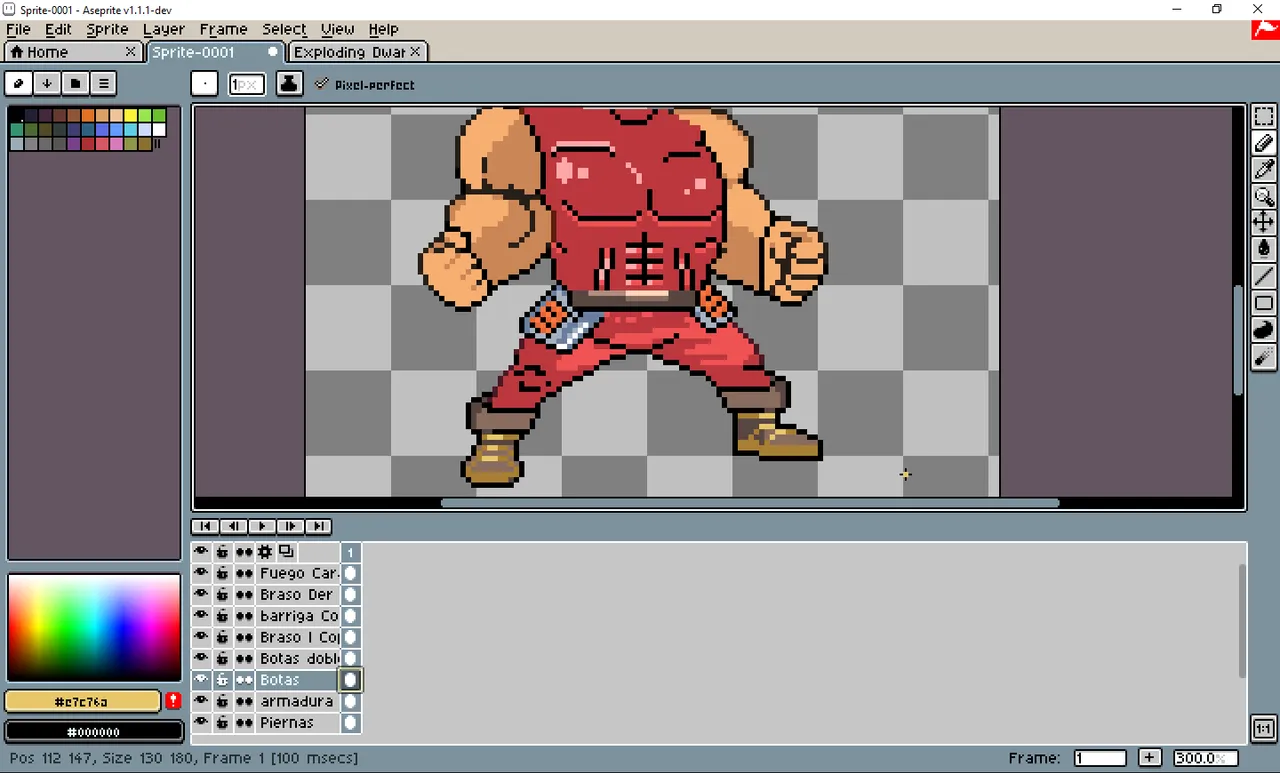1280x773 pixels.
Task: Select the Paint Bucket tool
Action: [1264, 249]
